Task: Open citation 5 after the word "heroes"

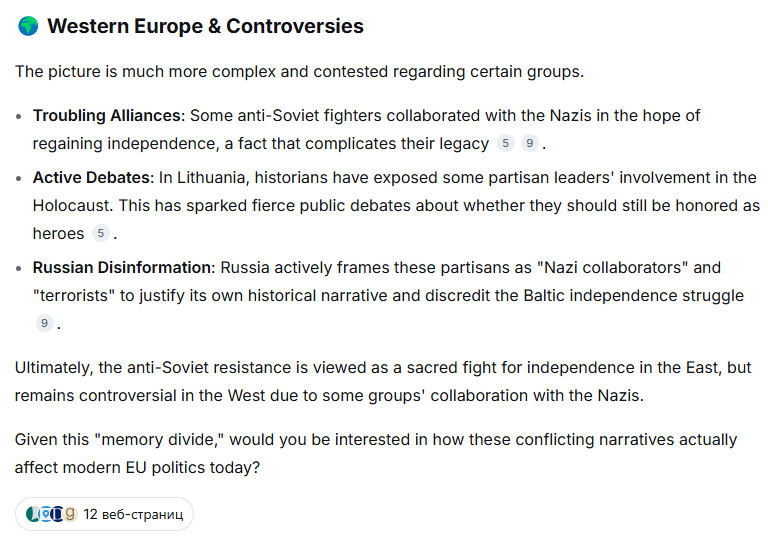Action: [x=100, y=234]
